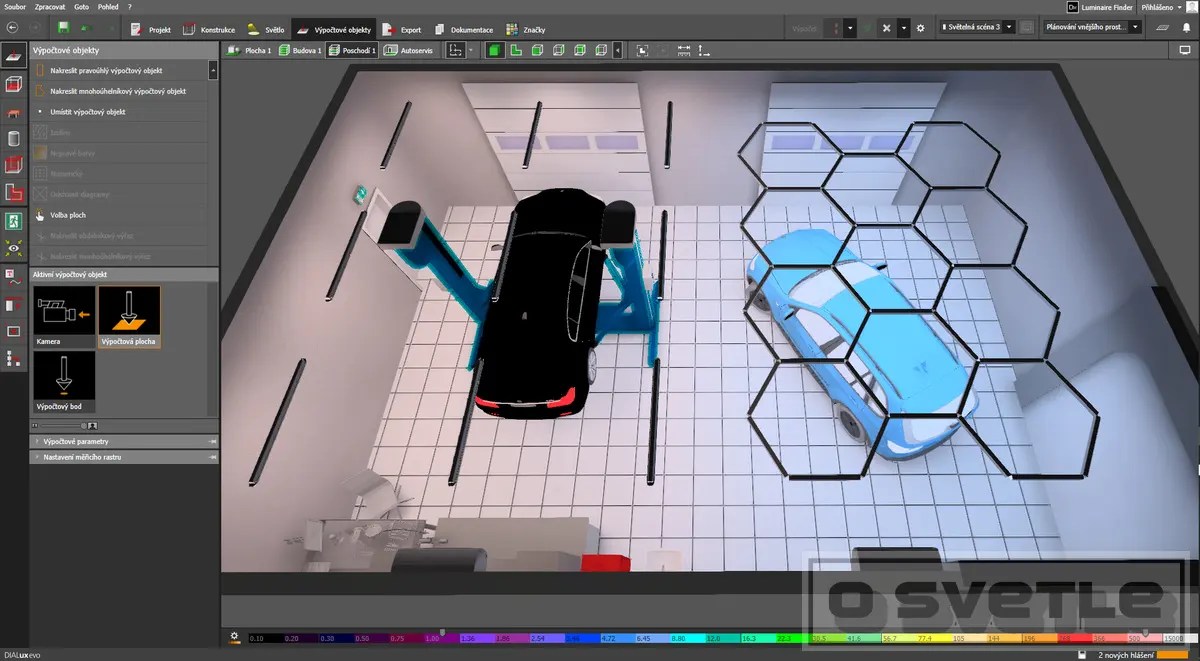The image size is (1200, 661).
Task: Switch to the Konstrukce tab
Action: tap(209, 29)
